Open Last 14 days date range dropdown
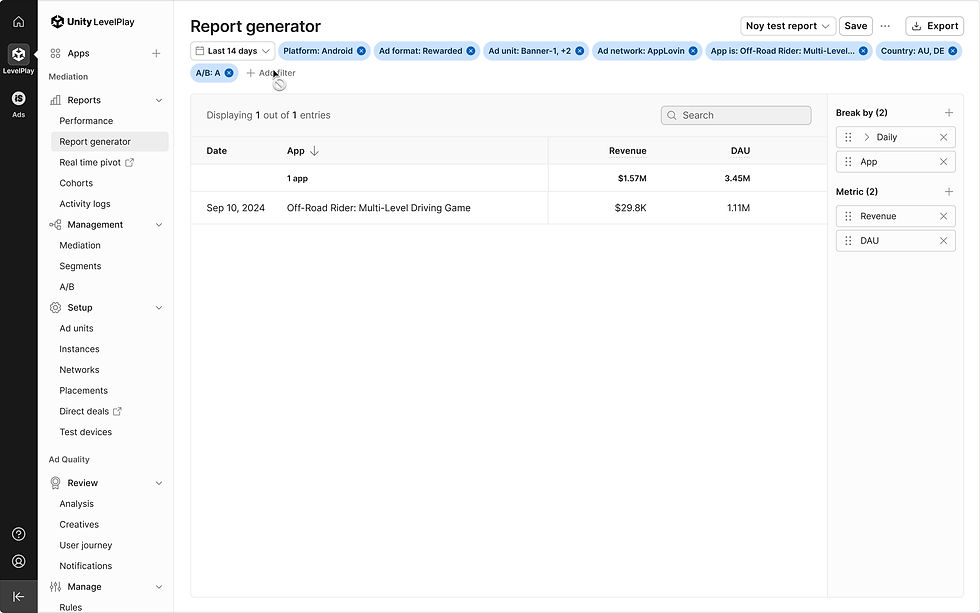The image size is (980, 613). point(232,51)
